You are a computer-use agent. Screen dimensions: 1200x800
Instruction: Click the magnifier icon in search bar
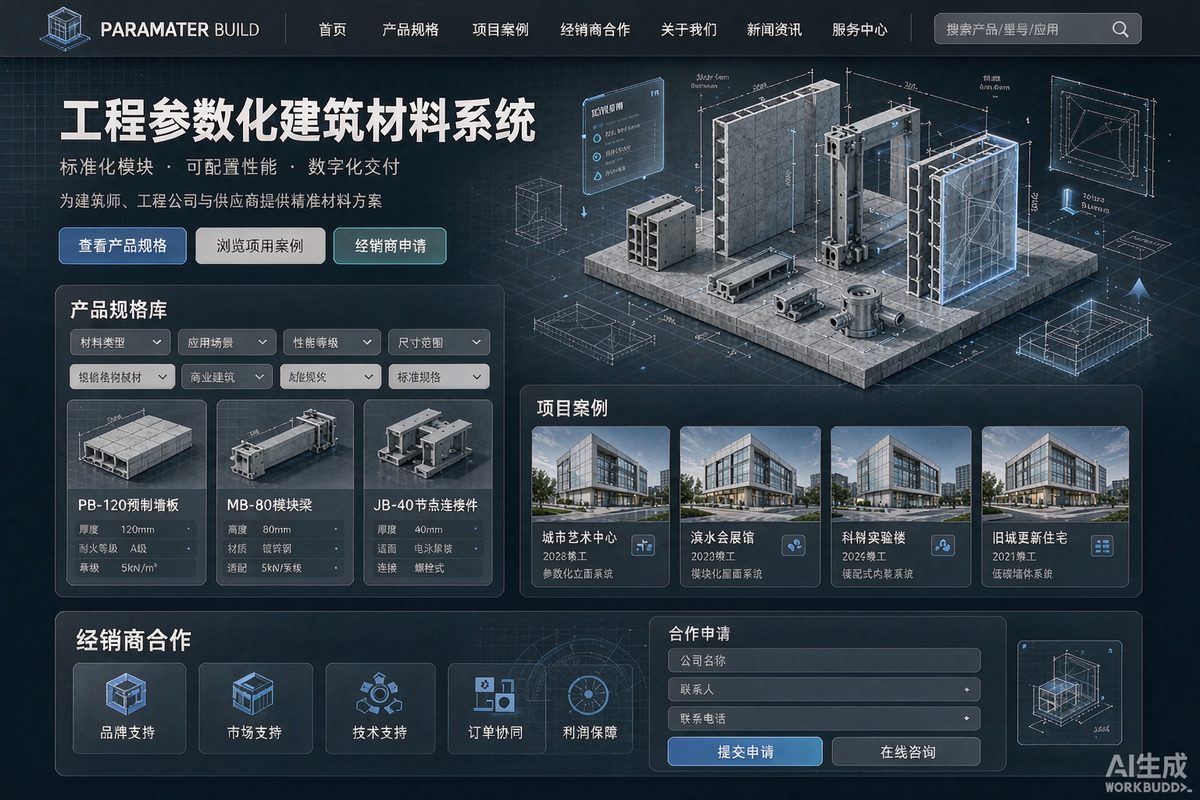[x=1120, y=29]
